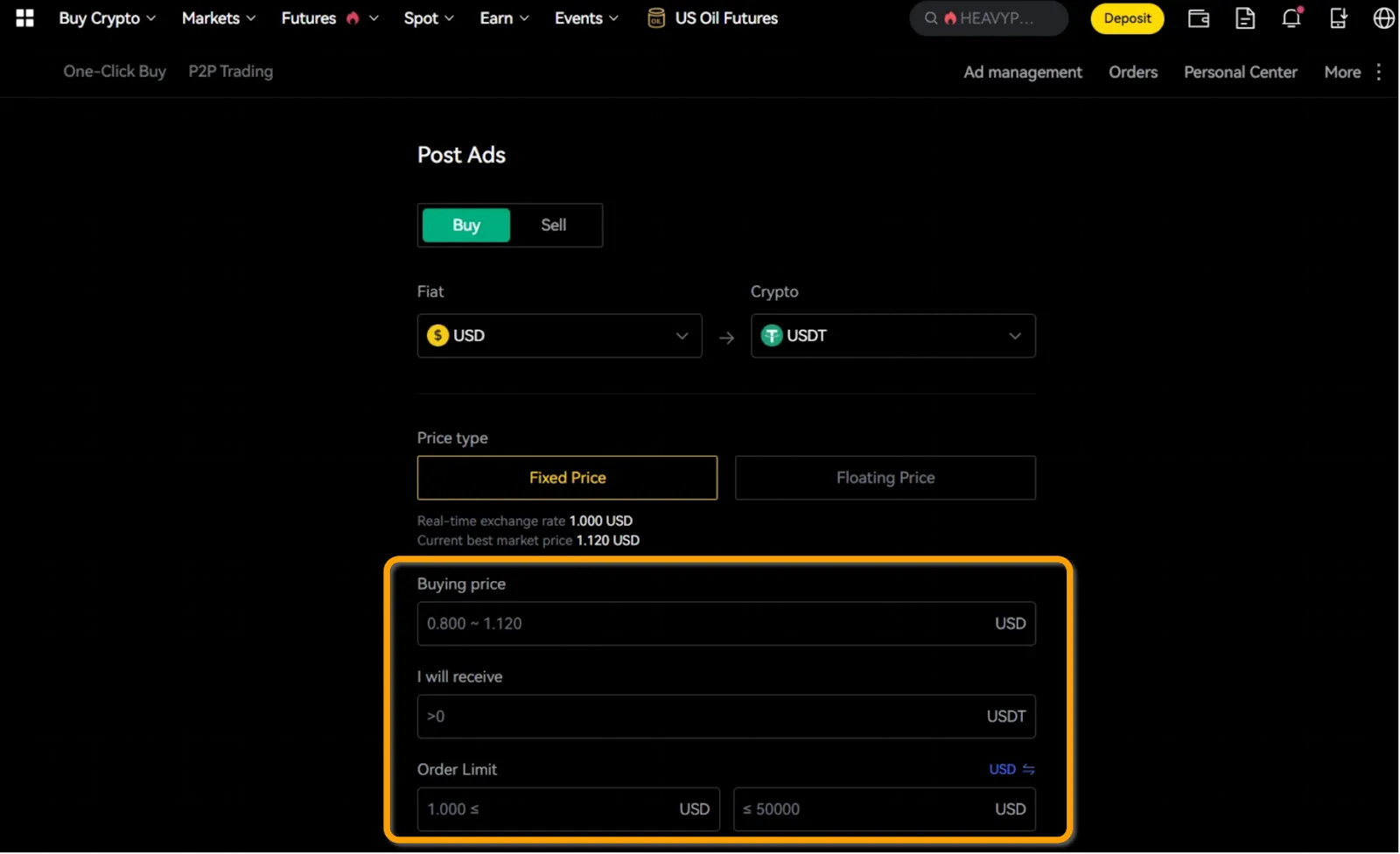Switch to the P2P Trading tab
Screen dimensions: 1400x854
(230, 72)
